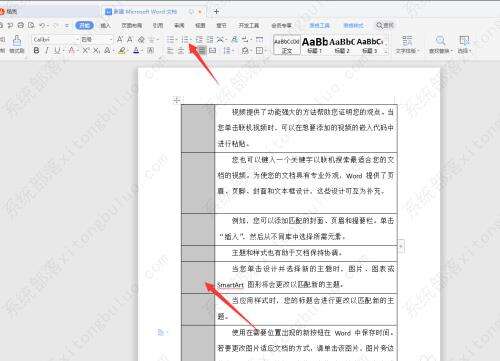The width and height of the screenshot is (500, 361).
Task: Open the Calibri font name dropdown
Action: [56, 40]
